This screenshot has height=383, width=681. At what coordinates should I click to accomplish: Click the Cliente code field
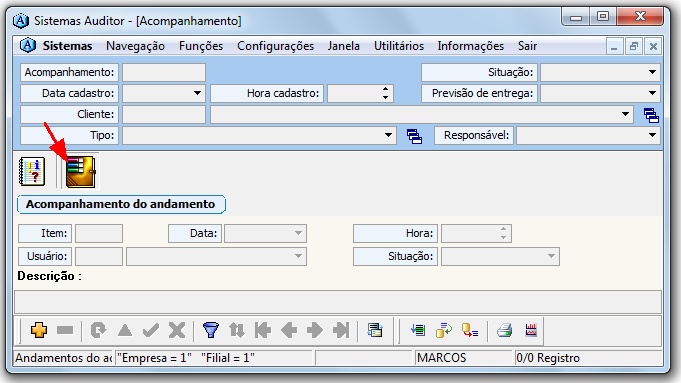(164, 114)
